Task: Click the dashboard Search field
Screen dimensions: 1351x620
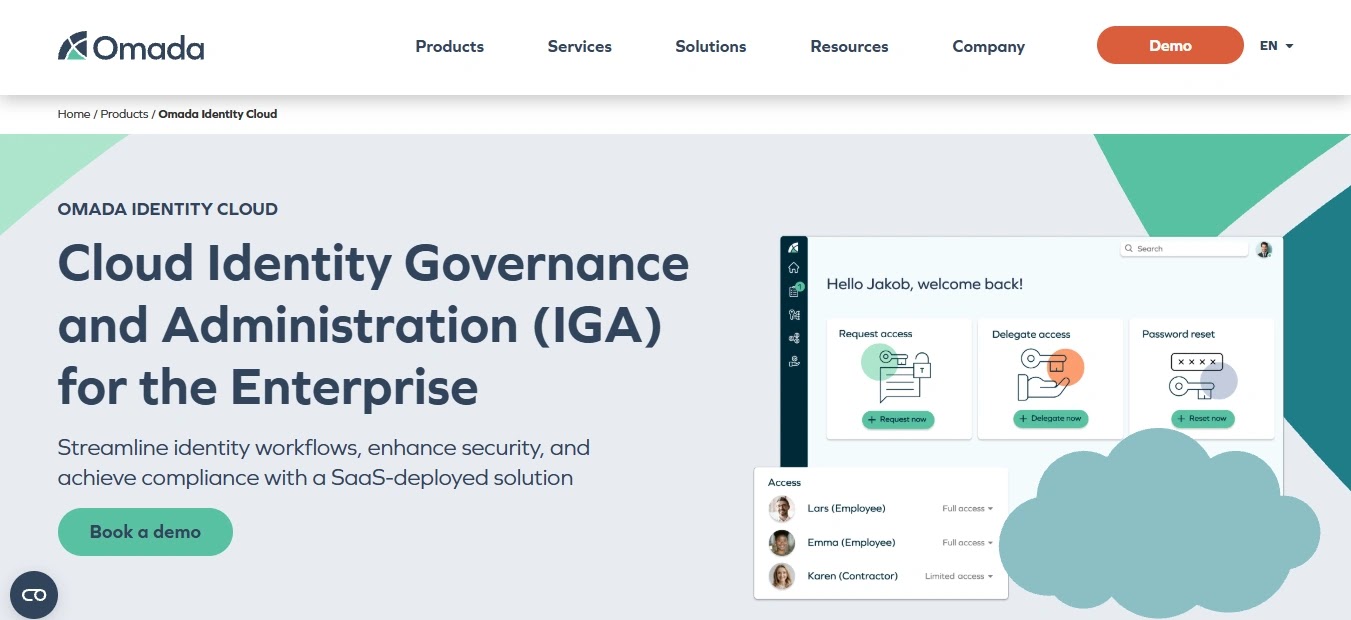Action: [x=1184, y=248]
